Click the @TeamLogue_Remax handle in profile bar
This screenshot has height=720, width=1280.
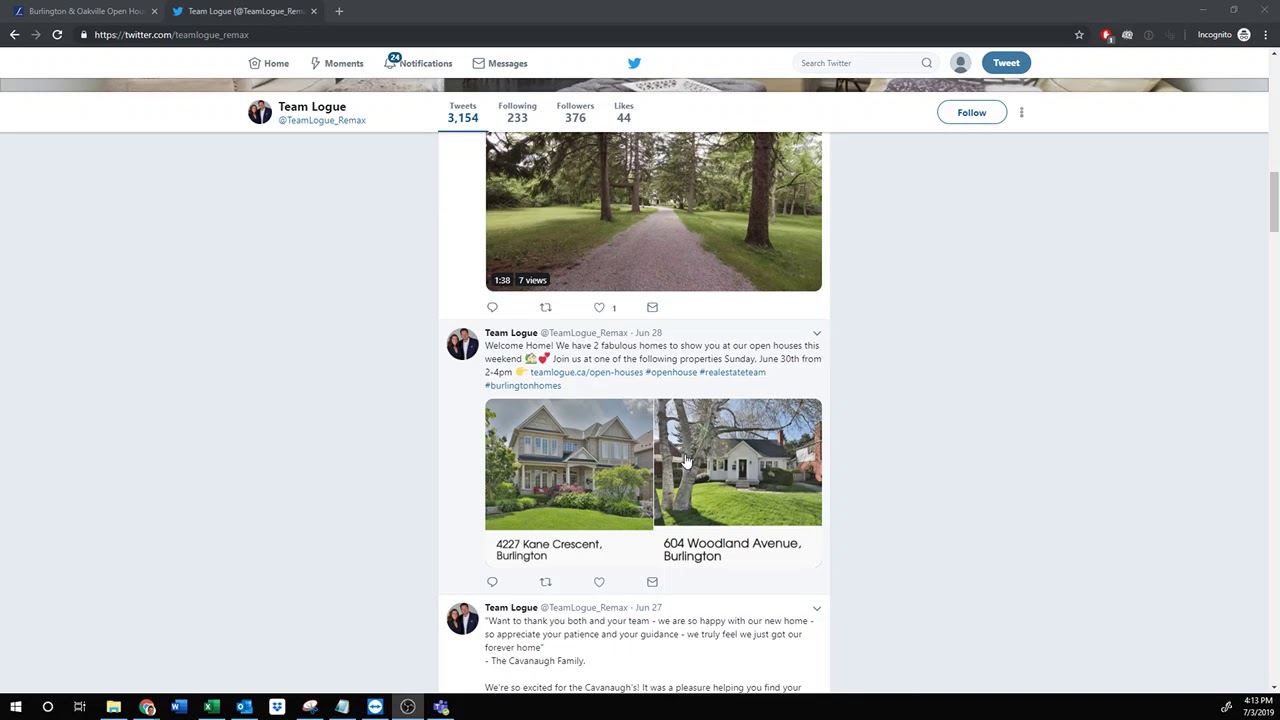pyautogui.click(x=322, y=120)
